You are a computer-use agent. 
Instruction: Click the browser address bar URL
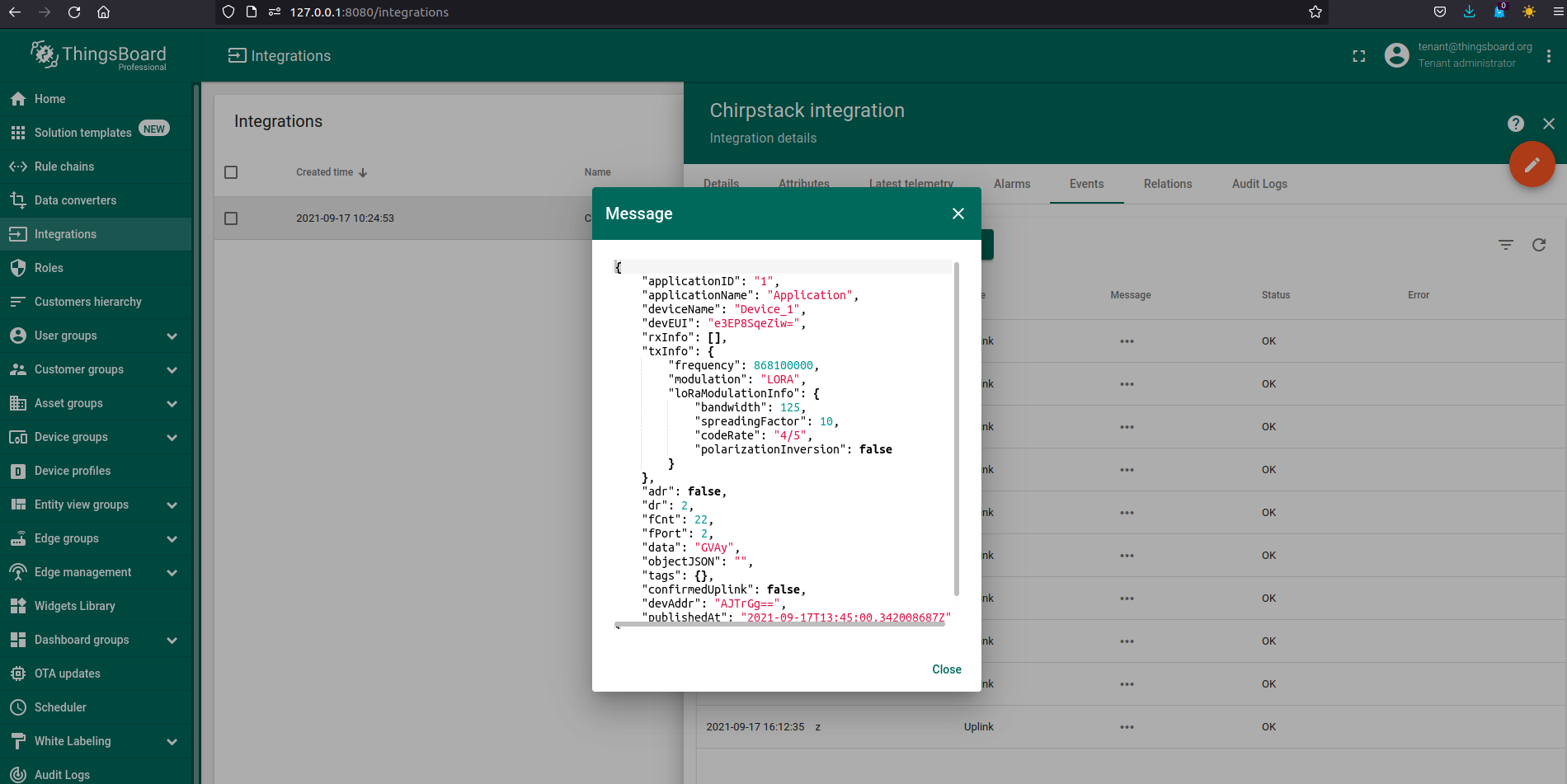369,12
